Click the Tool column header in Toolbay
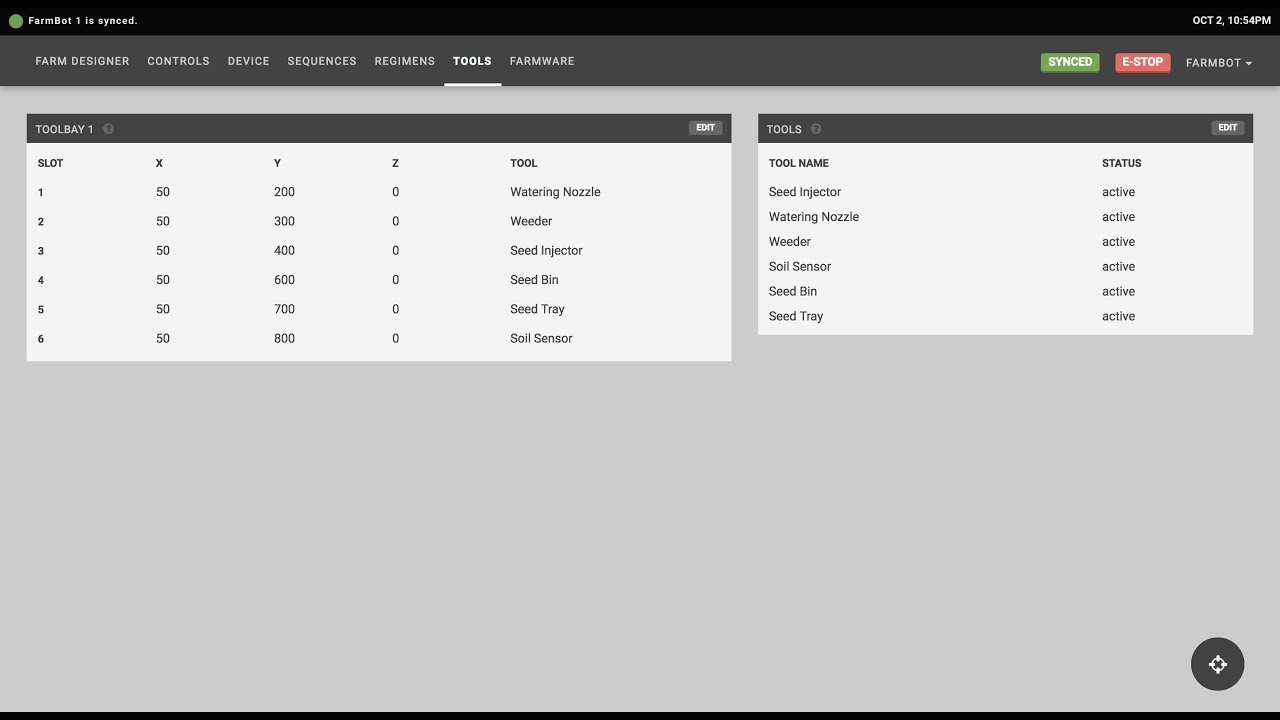Screen dimensions: 1280x720 (523, 163)
